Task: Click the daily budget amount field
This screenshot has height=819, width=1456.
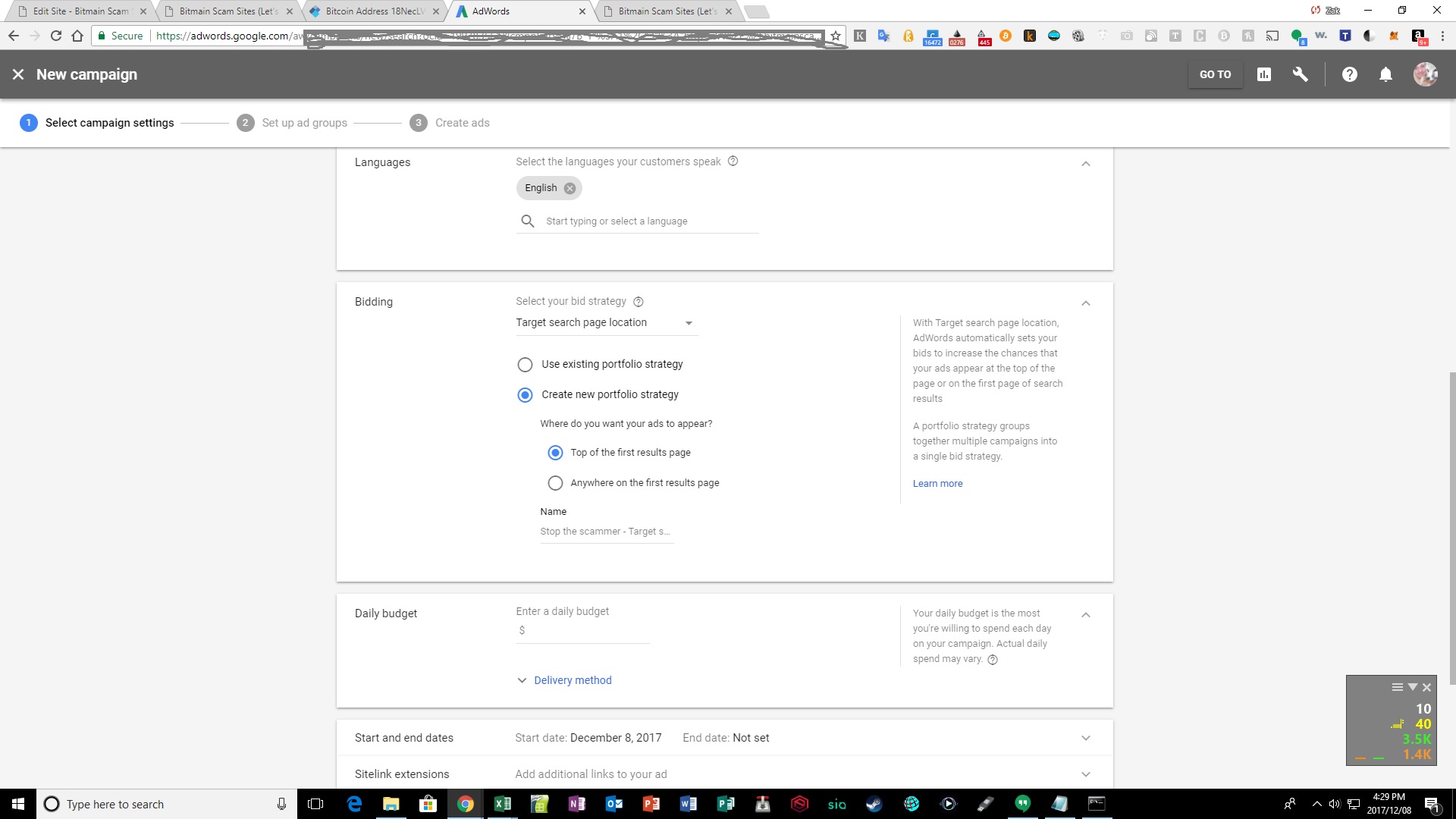Action: click(582, 631)
